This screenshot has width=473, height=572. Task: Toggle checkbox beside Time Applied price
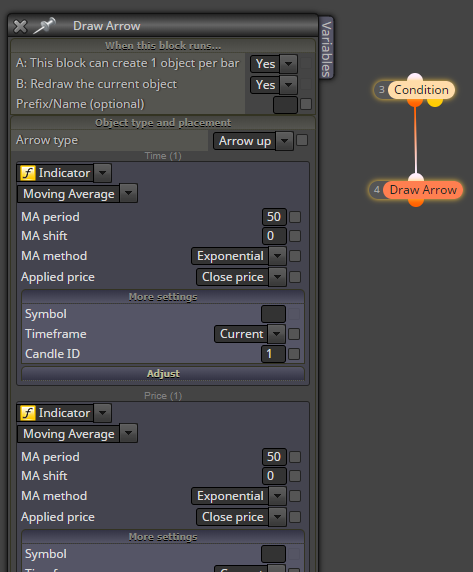[x=295, y=277]
